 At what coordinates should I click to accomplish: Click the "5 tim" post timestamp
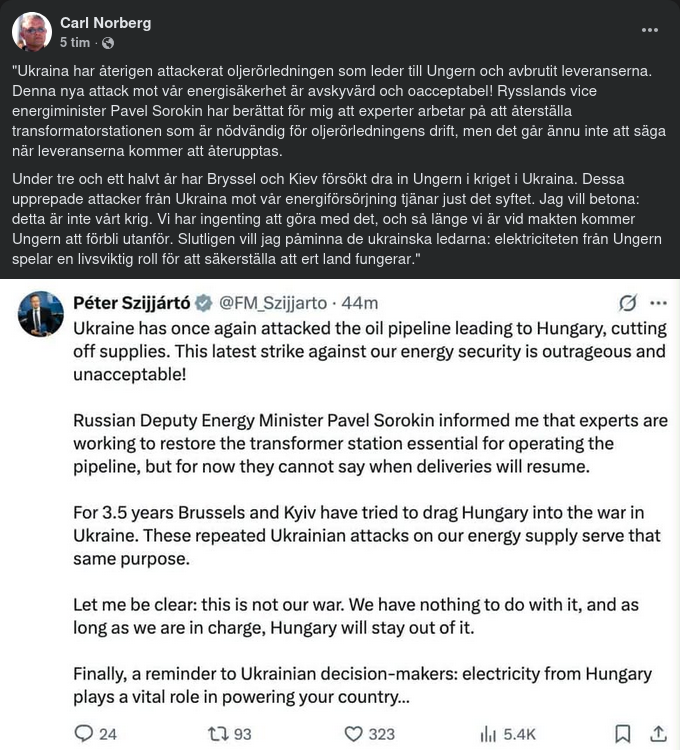(x=76, y=43)
